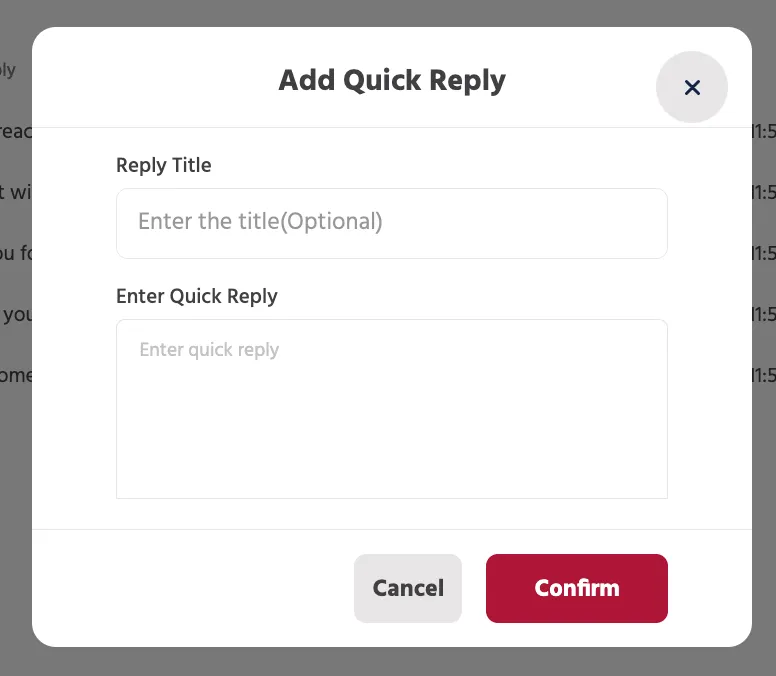This screenshot has width=776, height=676.
Task: Save the quick reply using Confirm
Action: point(577,588)
